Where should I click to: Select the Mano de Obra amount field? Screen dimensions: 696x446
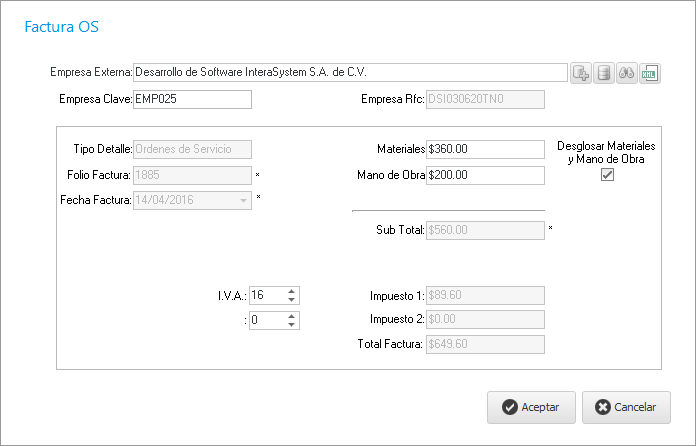(x=484, y=175)
